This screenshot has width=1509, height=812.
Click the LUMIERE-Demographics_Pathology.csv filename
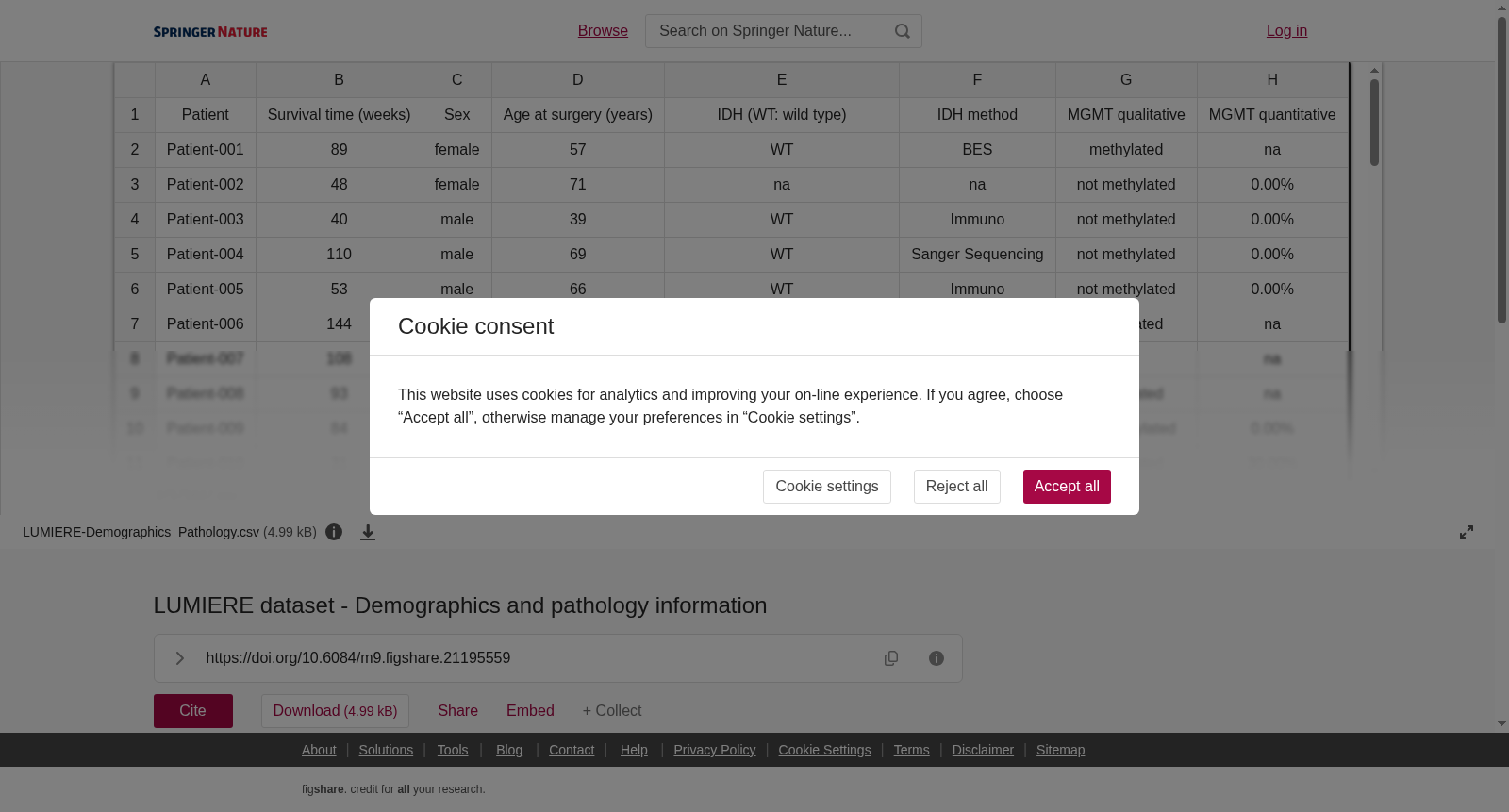(141, 532)
